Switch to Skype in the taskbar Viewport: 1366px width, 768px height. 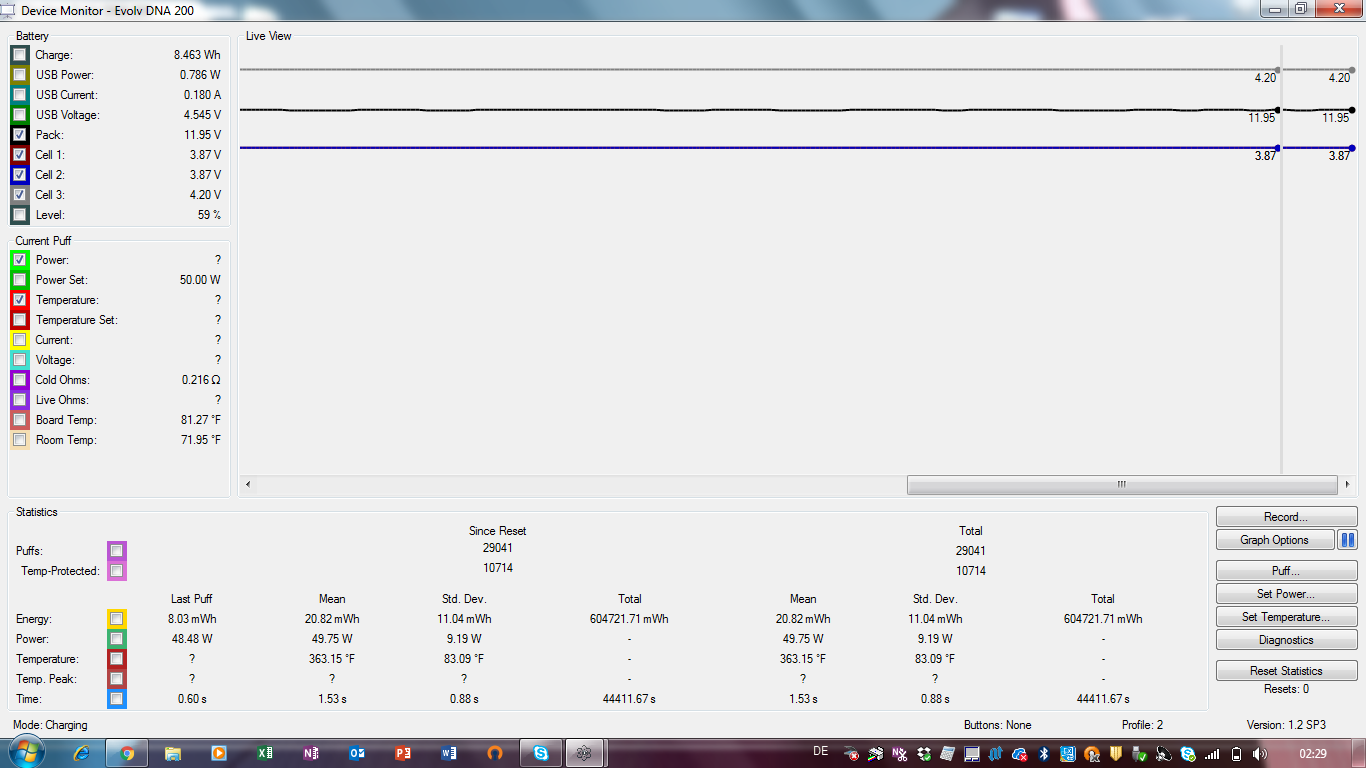[x=541, y=753]
